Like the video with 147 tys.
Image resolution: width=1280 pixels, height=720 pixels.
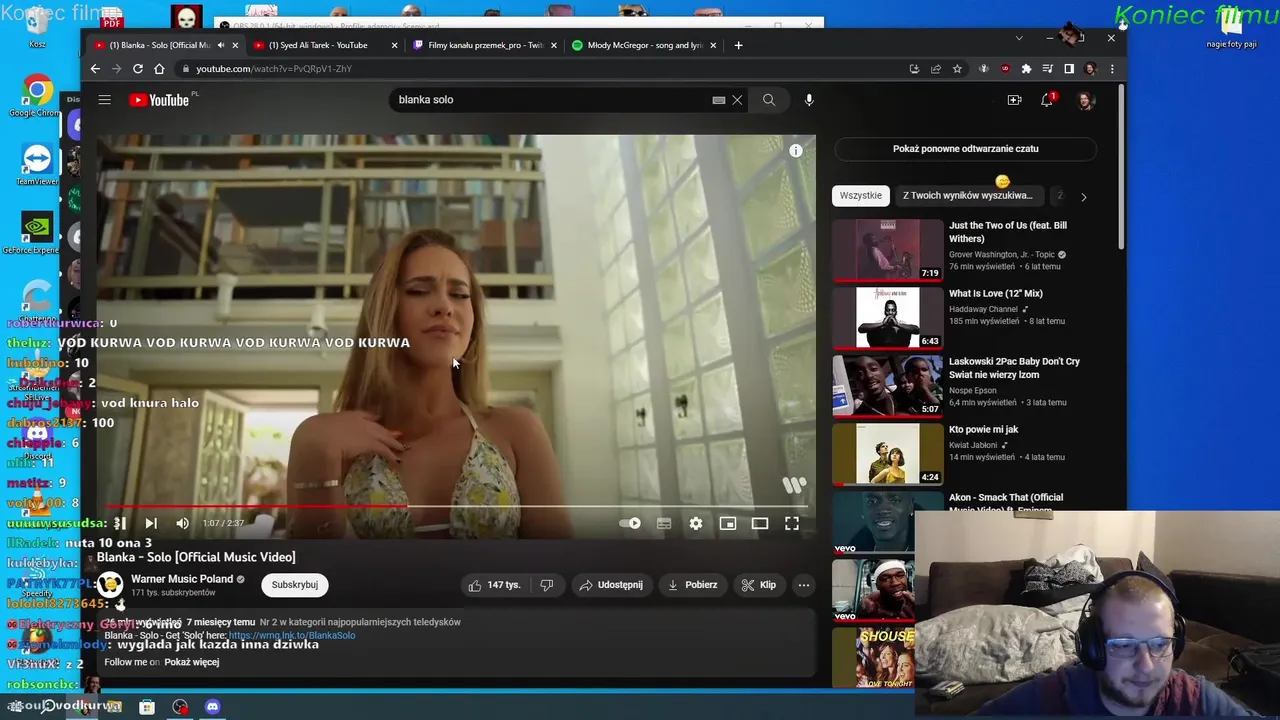494,585
